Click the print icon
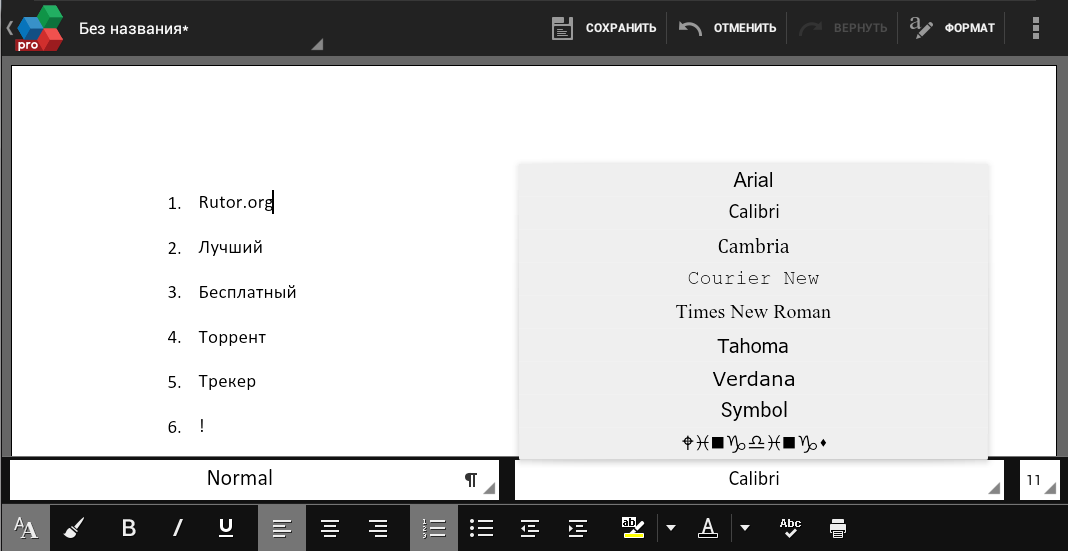 [x=838, y=528]
